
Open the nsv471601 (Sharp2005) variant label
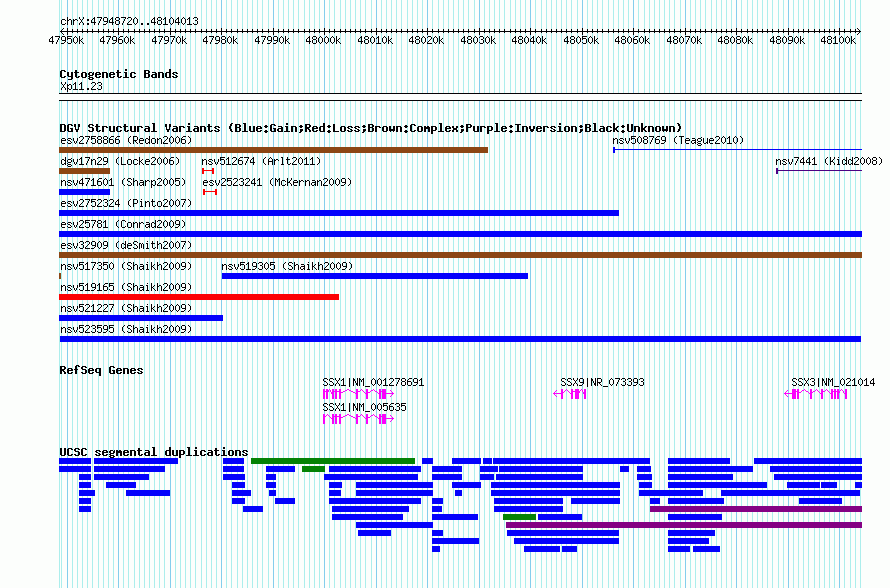click(x=123, y=182)
